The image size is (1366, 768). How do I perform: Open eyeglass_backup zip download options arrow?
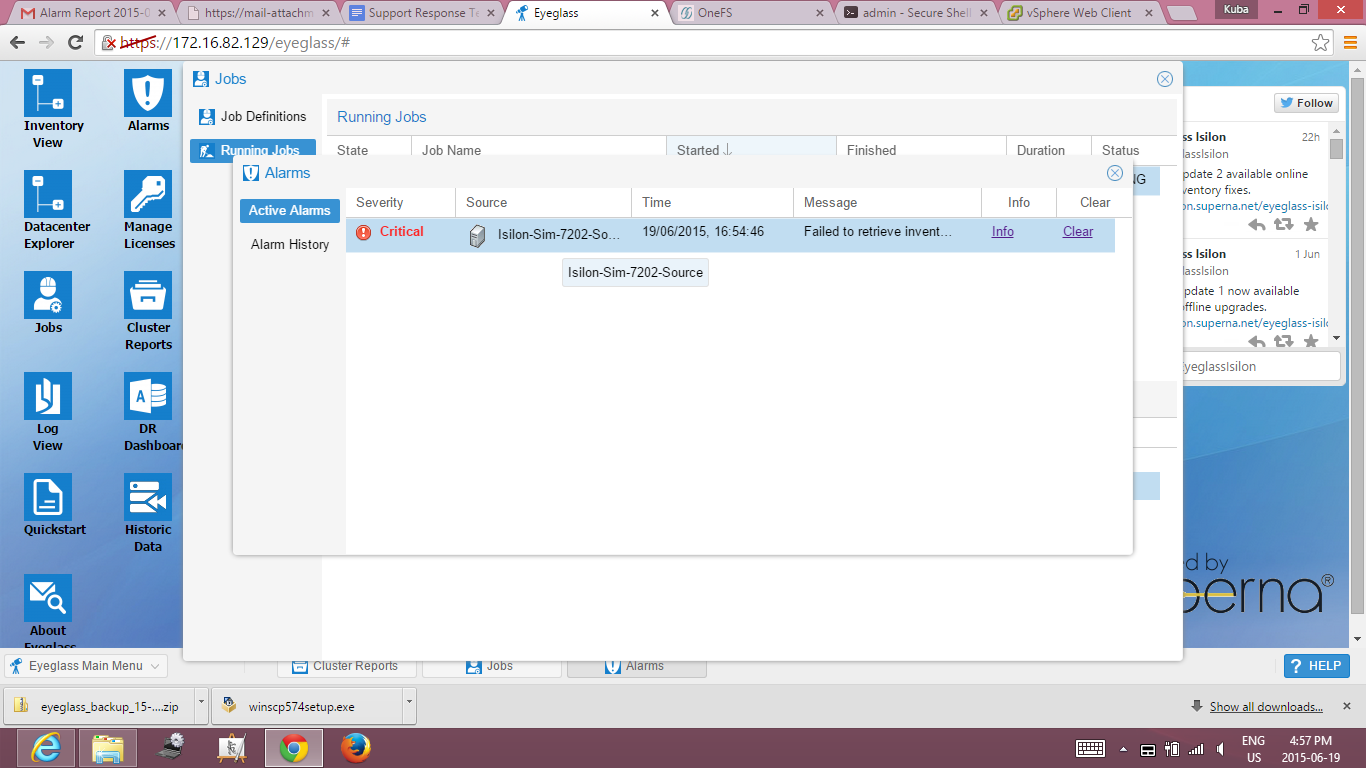[x=202, y=705]
